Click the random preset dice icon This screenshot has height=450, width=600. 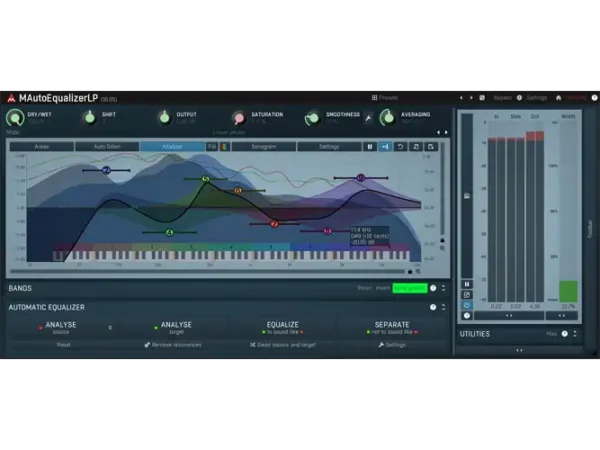(x=482, y=98)
